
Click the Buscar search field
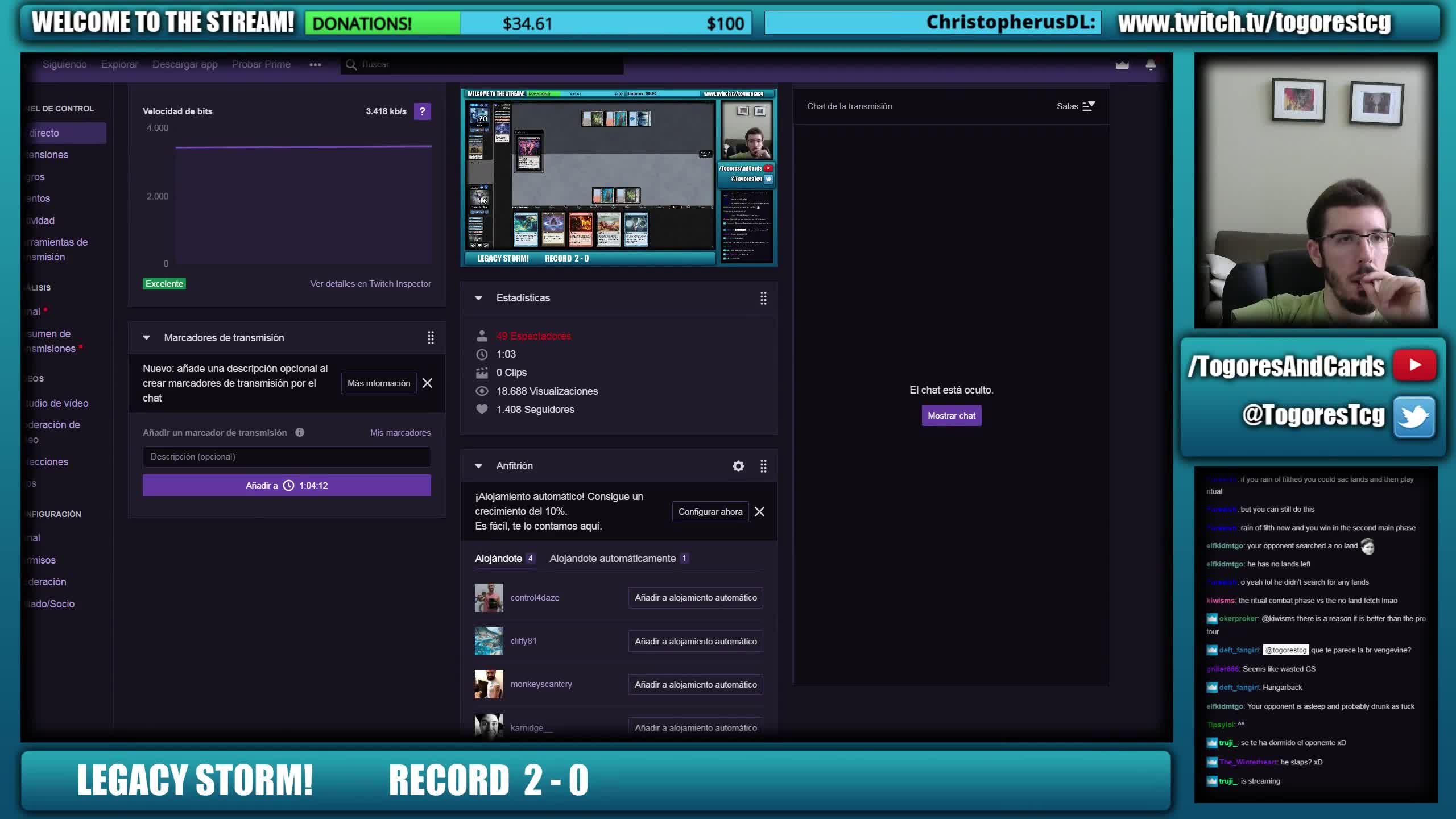tap(482, 64)
